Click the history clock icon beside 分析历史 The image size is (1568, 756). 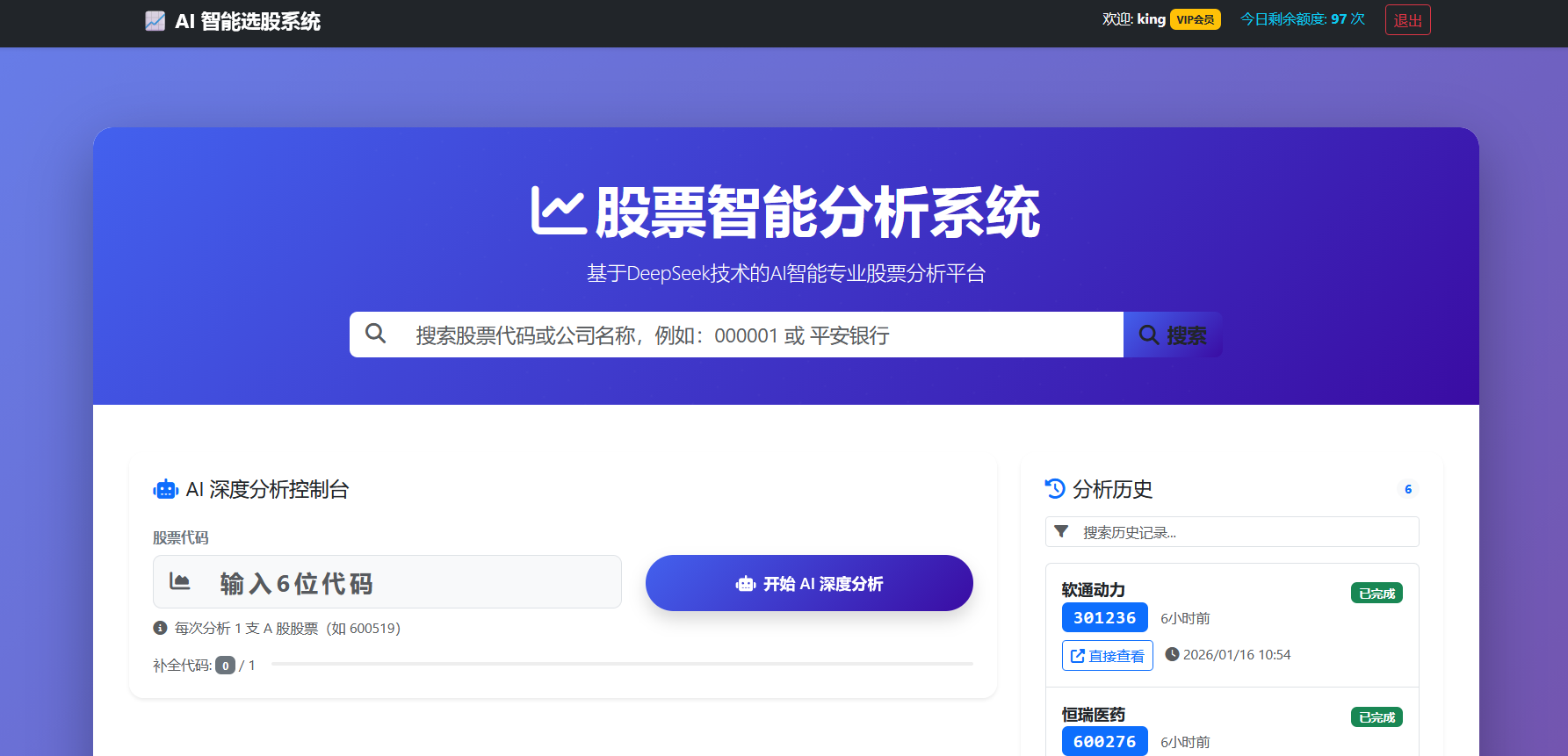[x=1054, y=488]
